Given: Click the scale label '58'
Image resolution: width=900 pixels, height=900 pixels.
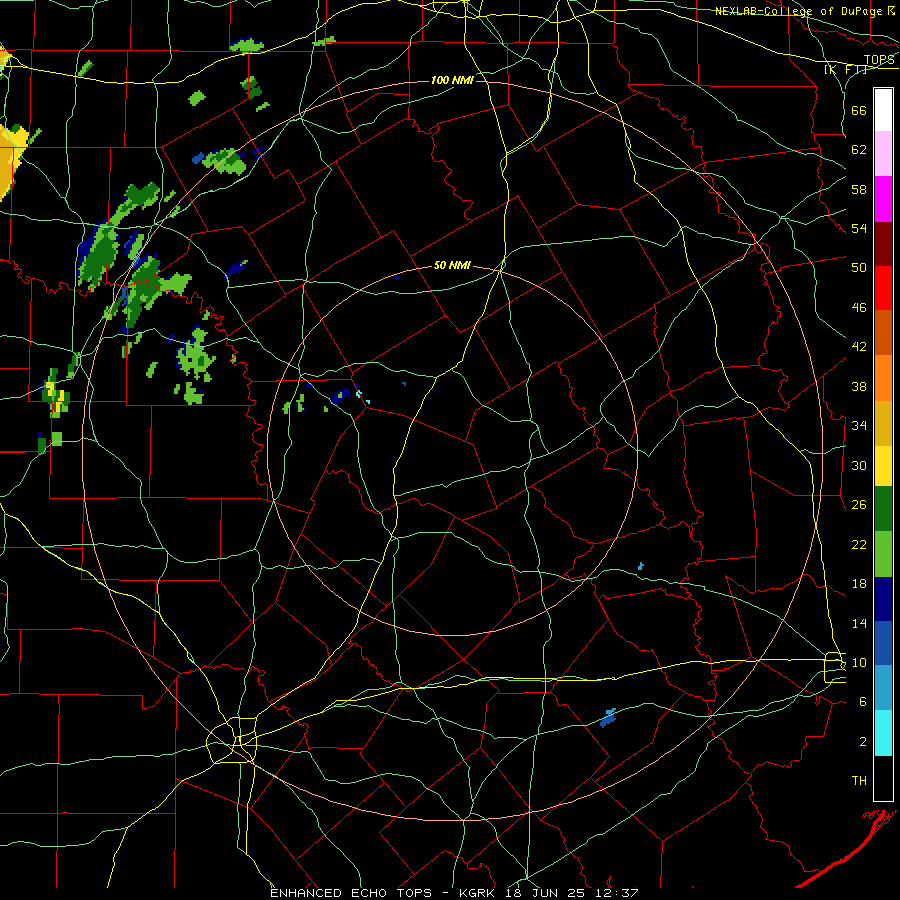Looking at the screenshot, I should [x=859, y=189].
